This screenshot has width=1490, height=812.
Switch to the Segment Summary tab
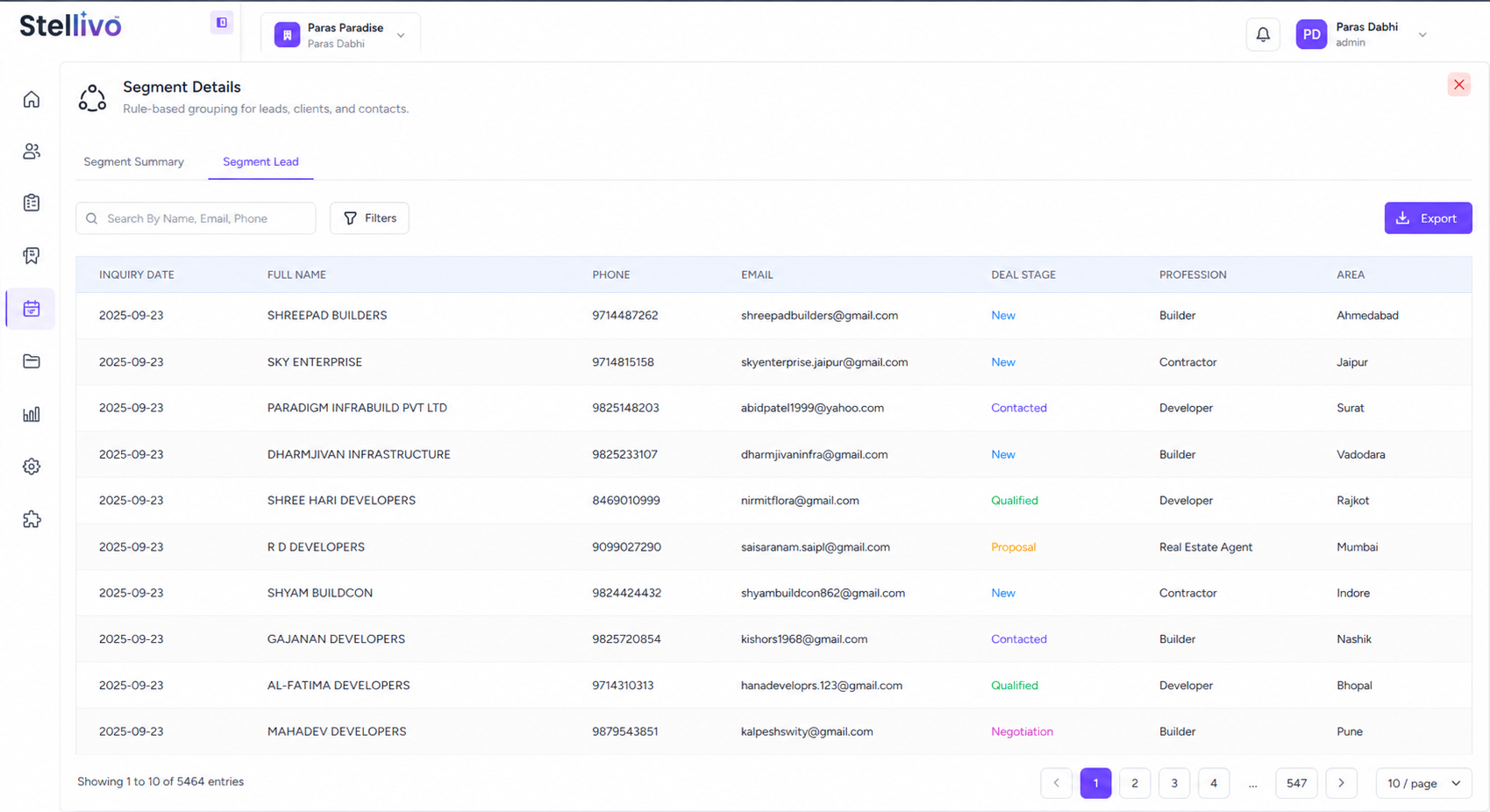(133, 161)
